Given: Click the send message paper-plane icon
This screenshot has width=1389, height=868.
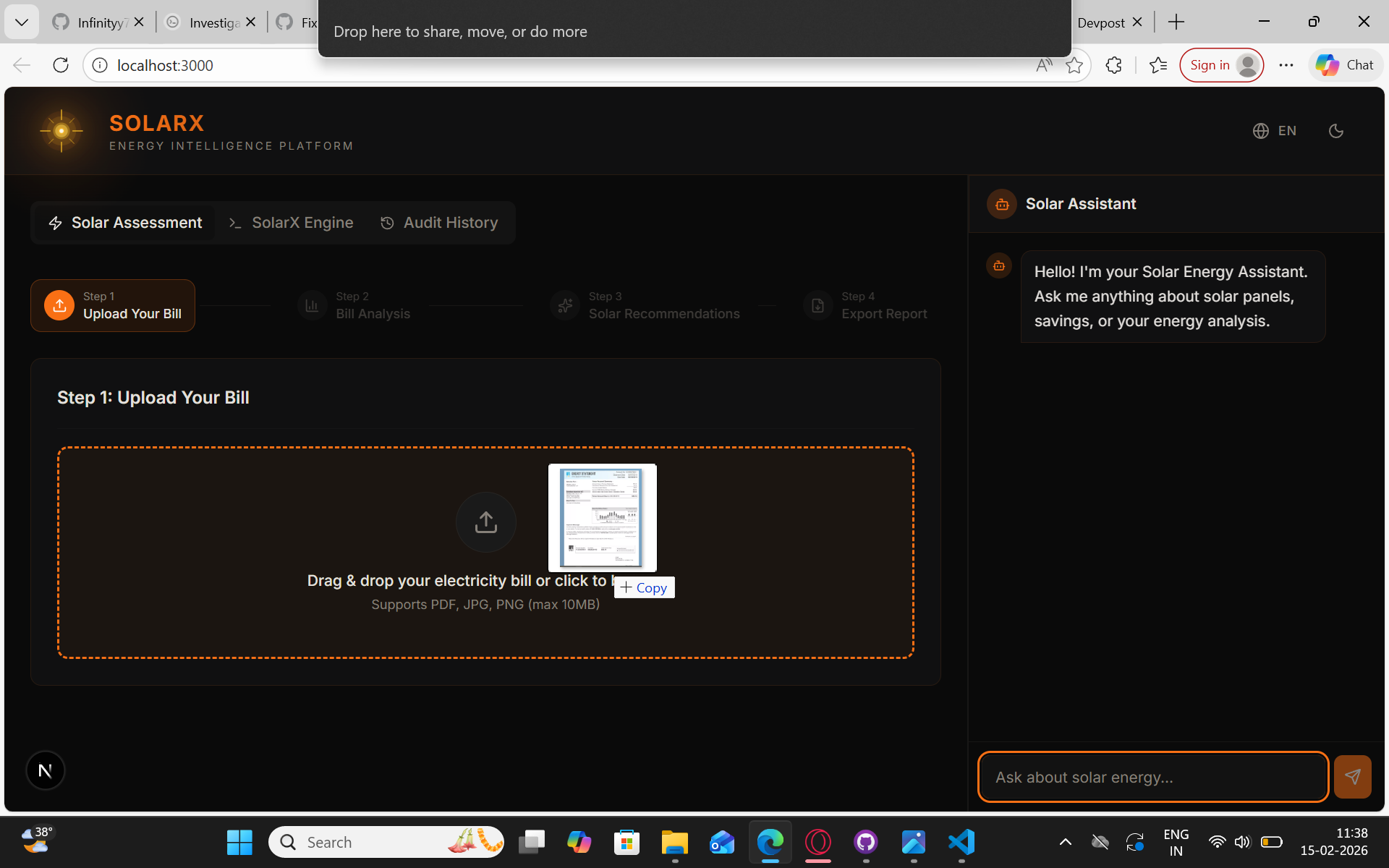Looking at the screenshot, I should coord(1351,777).
